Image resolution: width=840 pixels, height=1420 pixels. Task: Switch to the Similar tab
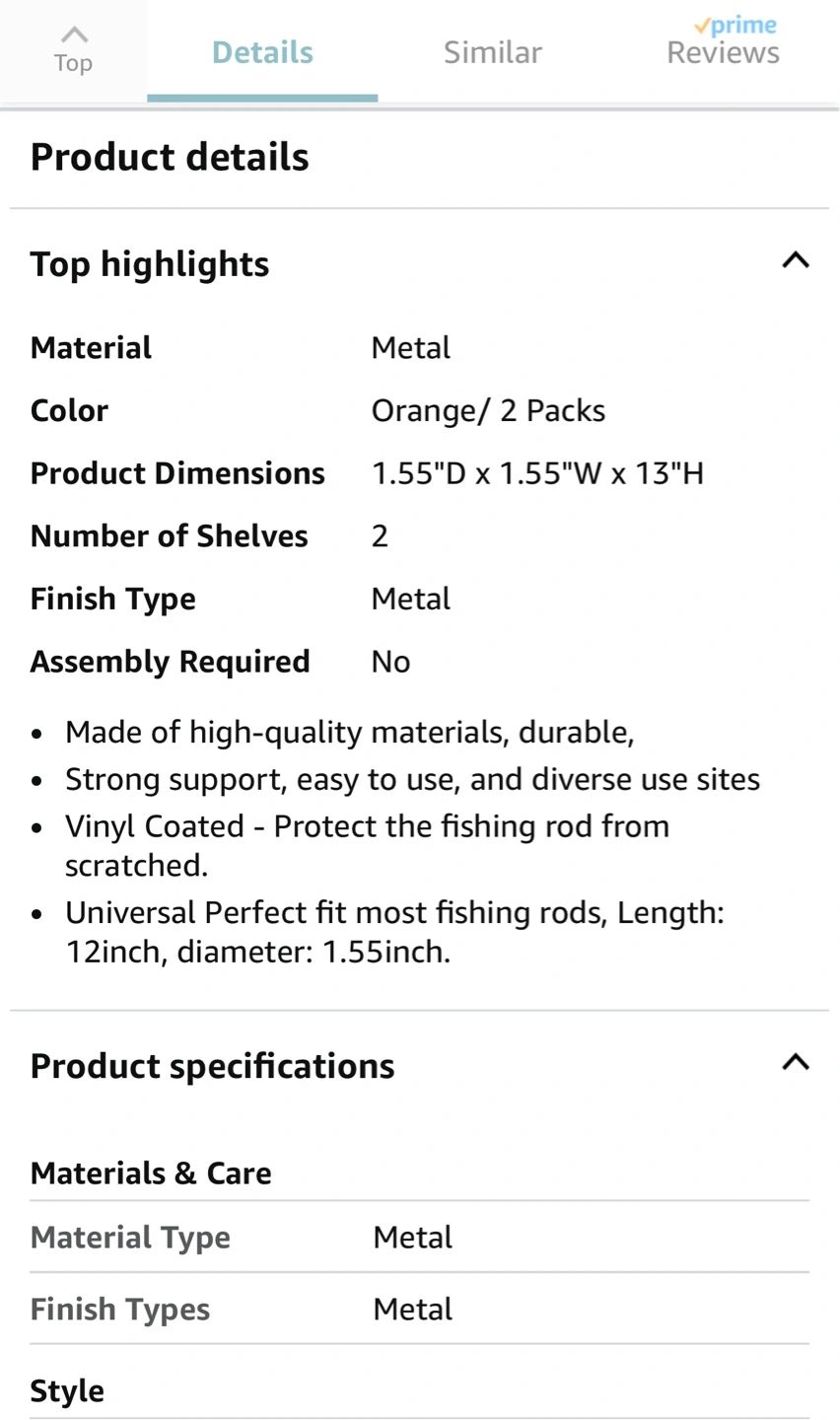click(492, 52)
